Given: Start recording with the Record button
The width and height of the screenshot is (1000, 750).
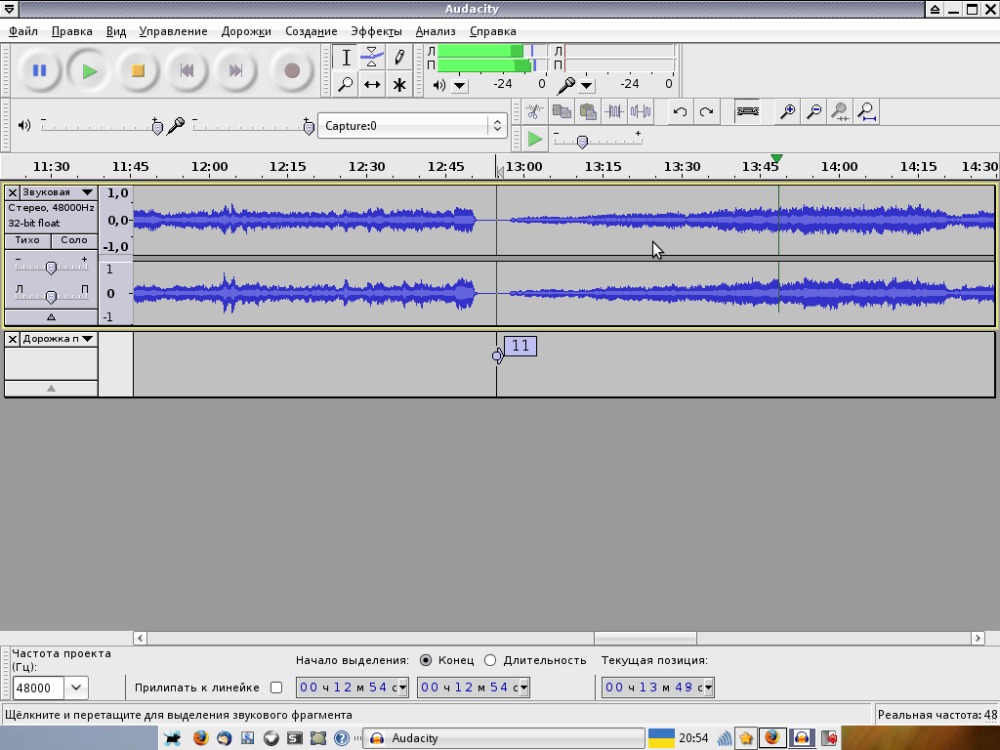Looking at the screenshot, I should [x=292, y=71].
